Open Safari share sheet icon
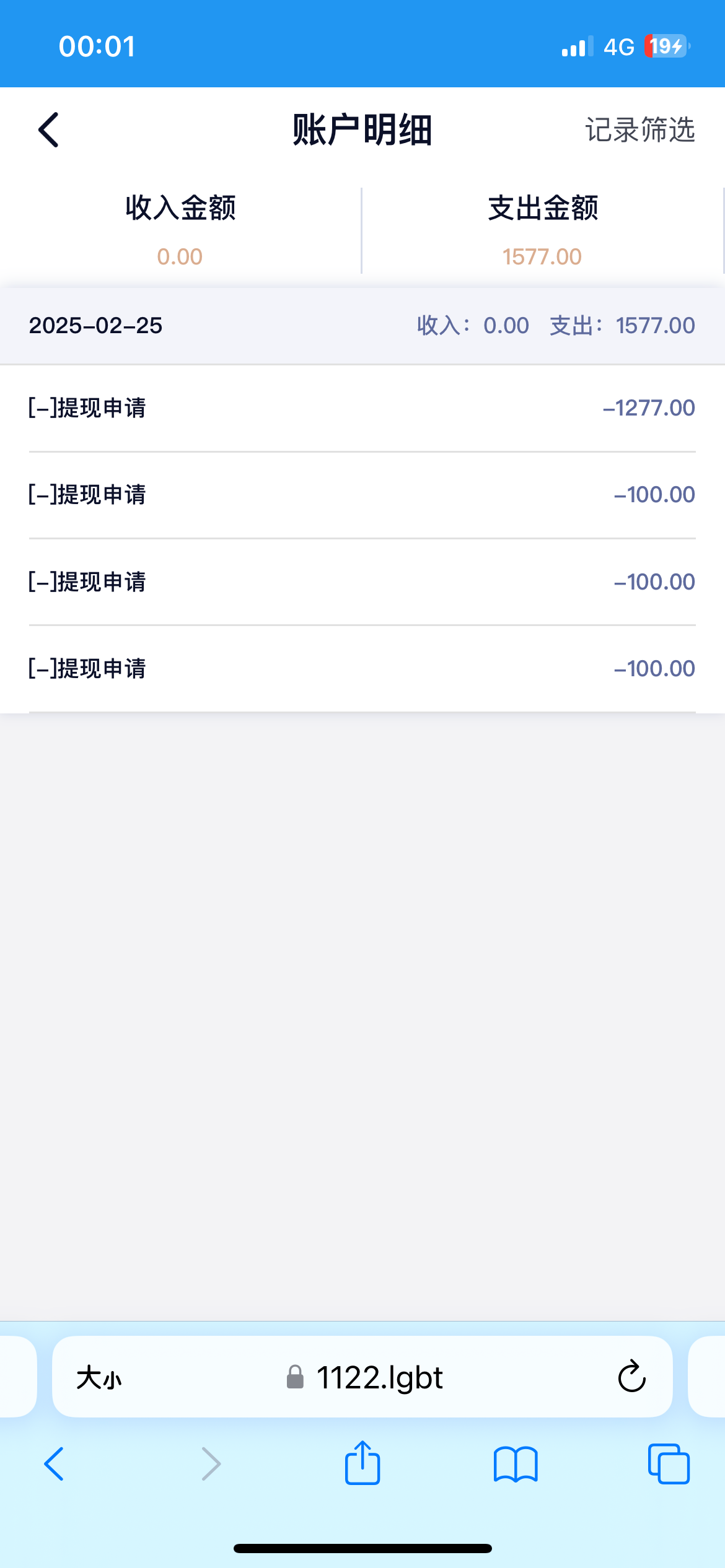Image resolution: width=725 pixels, height=1568 pixels. (362, 1463)
